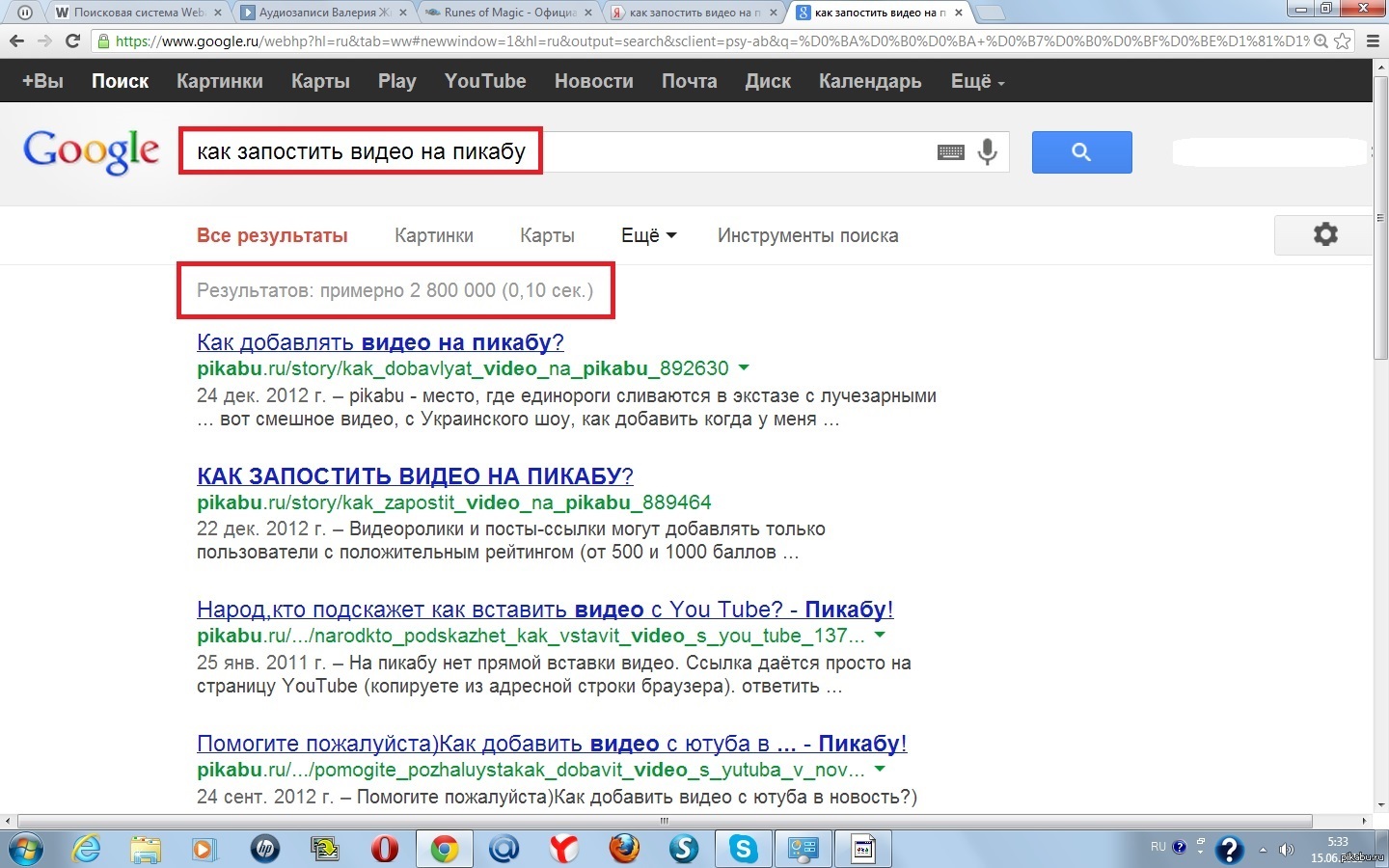Filter results by Картинки below search
The image size is (1389, 868).
pyautogui.click(x=434, y=235)
